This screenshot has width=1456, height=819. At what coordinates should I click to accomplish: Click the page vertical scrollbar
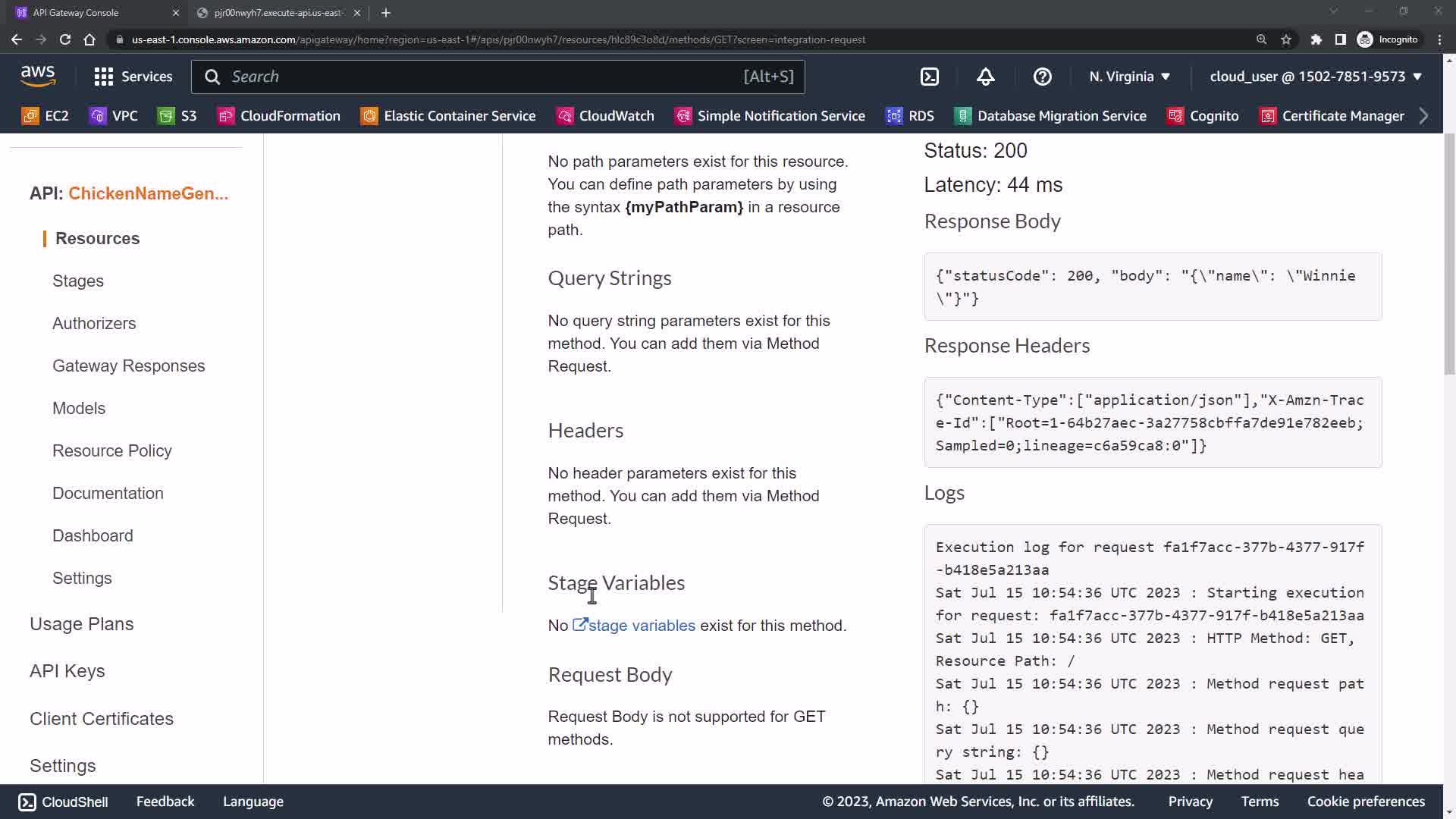coord(1449,254)
